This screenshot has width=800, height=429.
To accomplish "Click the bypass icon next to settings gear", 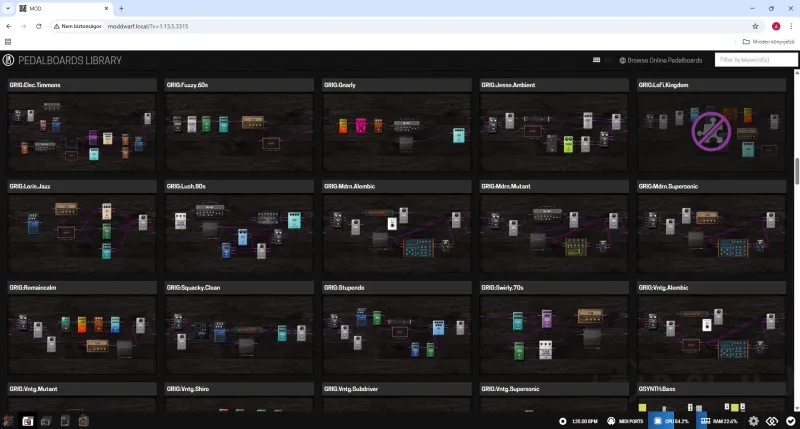I will point(772,421).
